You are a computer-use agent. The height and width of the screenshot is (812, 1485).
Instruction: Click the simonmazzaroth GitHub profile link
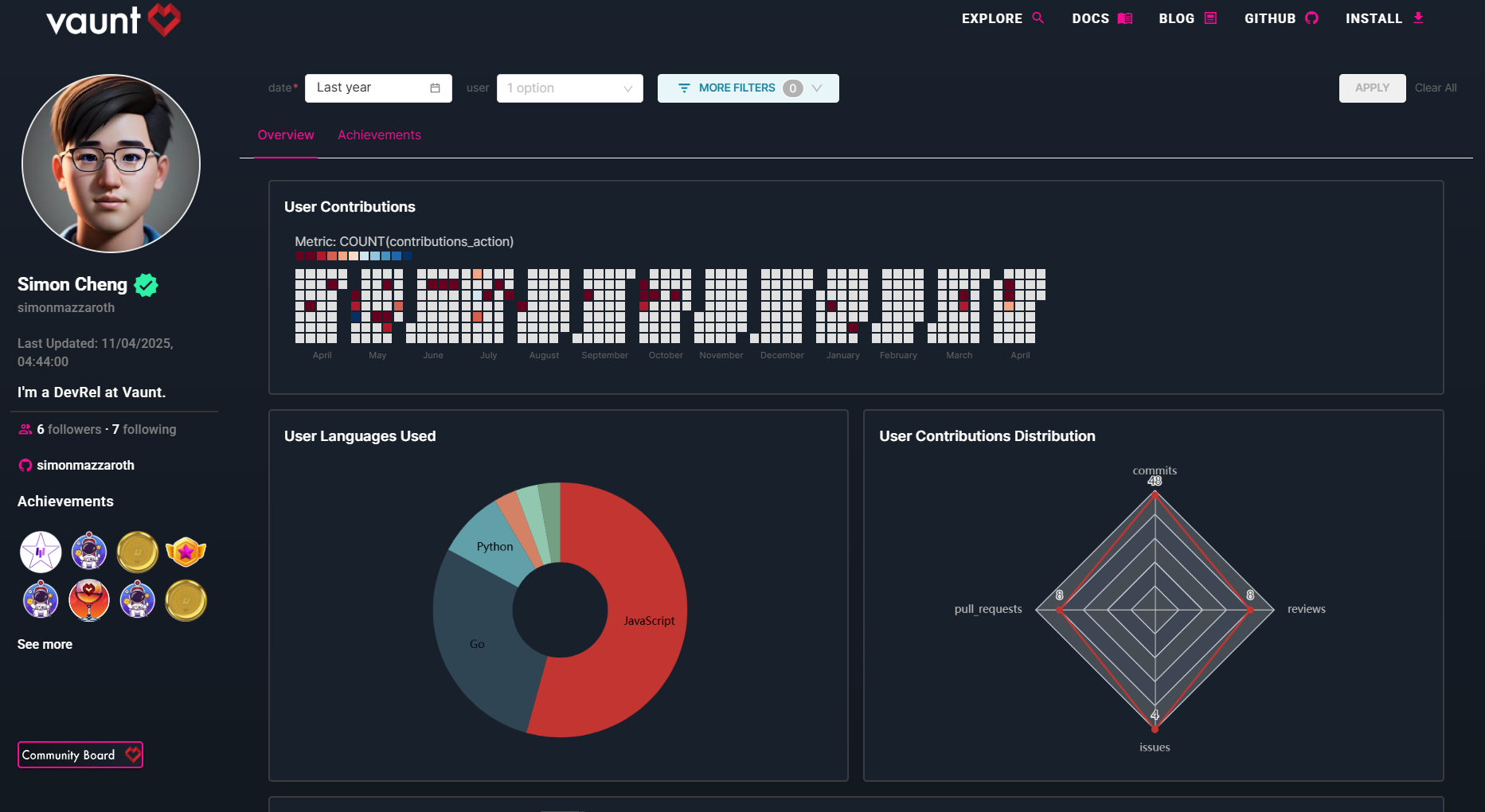click(85, 465)
